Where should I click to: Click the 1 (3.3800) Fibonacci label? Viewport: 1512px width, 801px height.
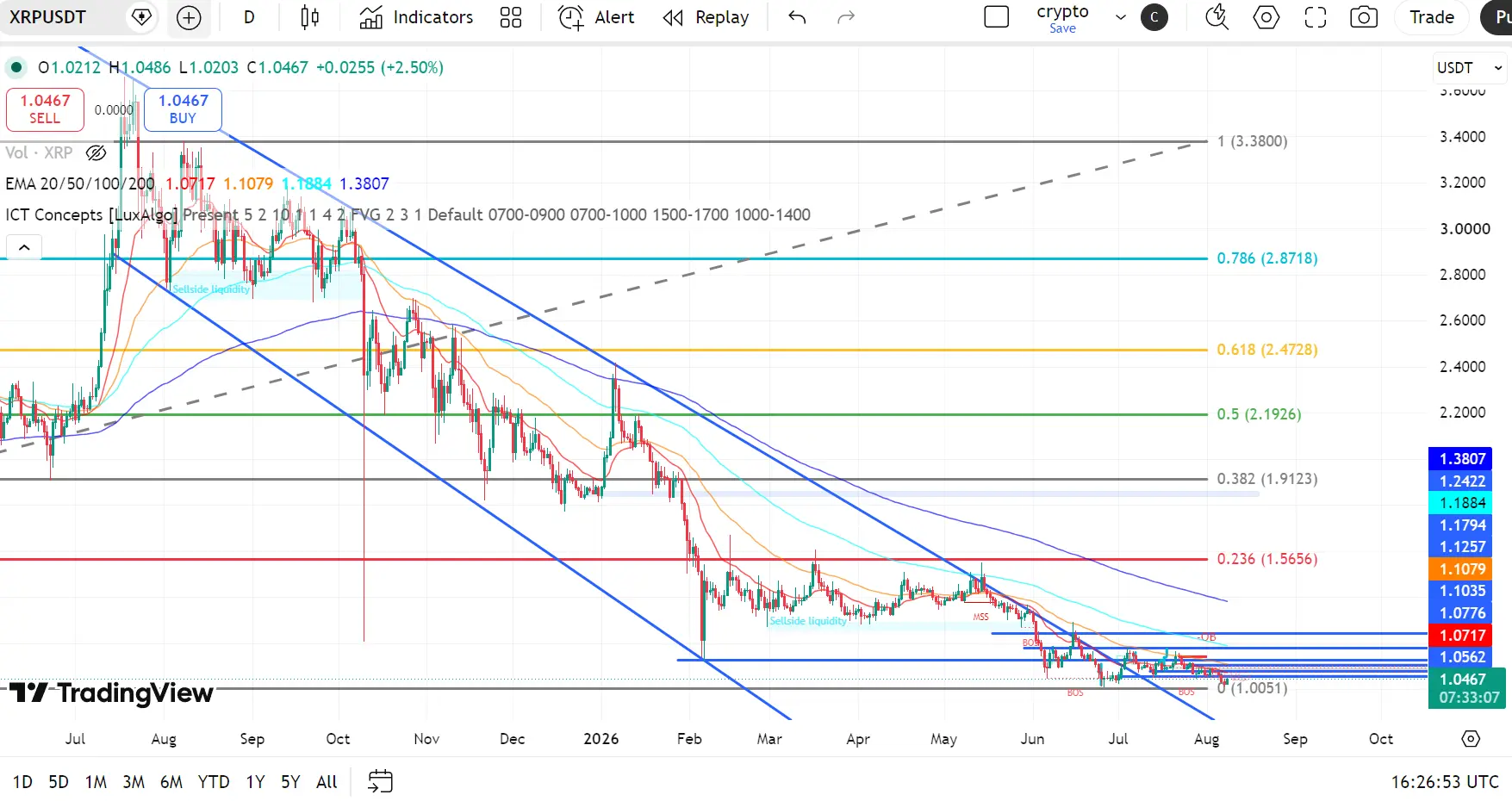click(1252, 141)
